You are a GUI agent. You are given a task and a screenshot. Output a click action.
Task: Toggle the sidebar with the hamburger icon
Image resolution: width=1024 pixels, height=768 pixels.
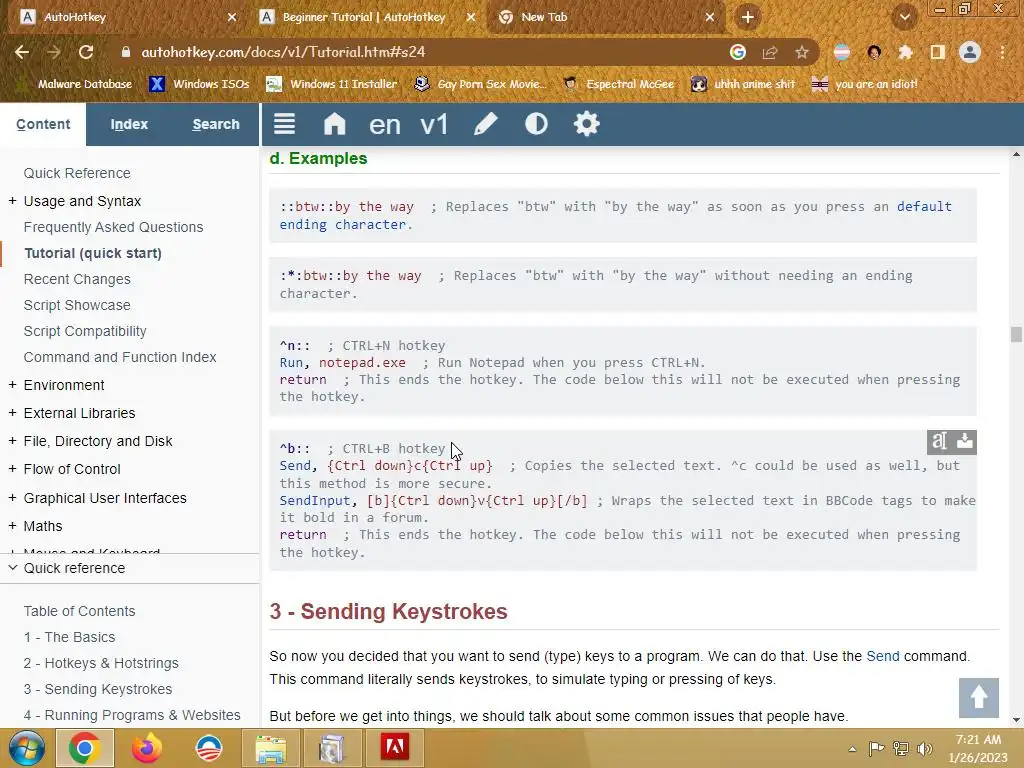[284, 123]
